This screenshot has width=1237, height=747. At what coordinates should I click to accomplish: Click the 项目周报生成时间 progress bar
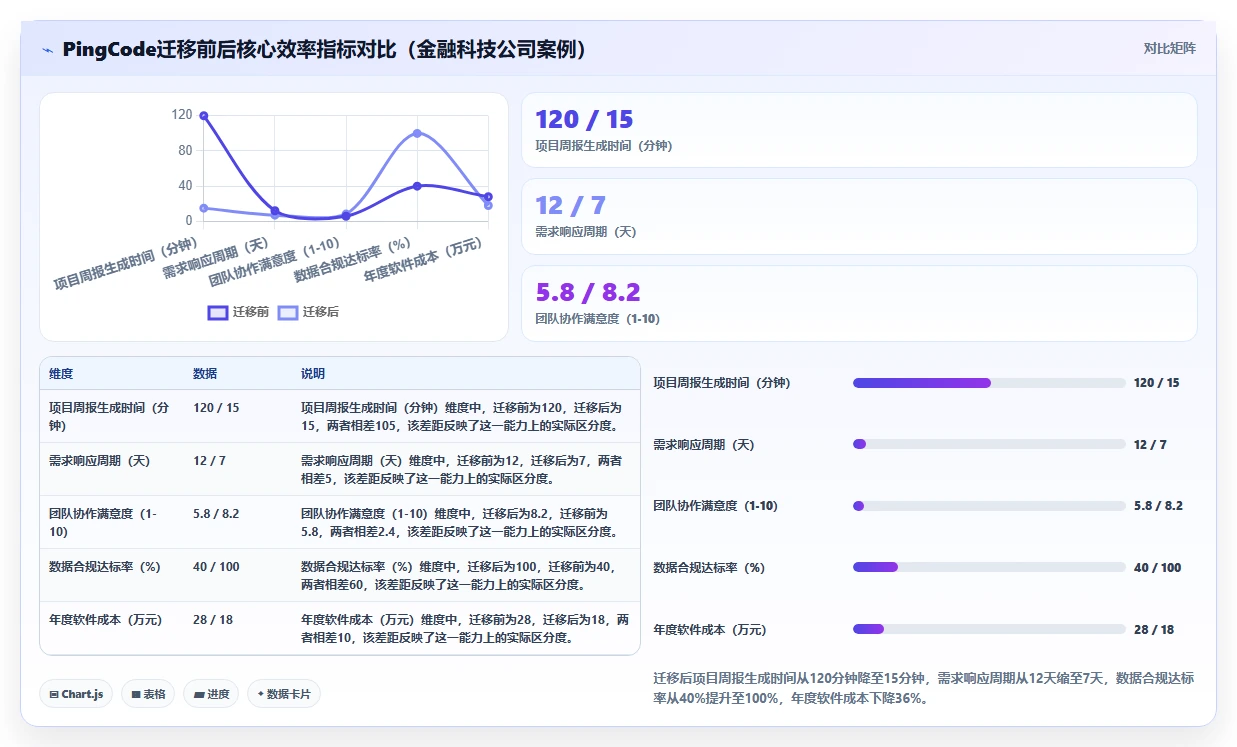[989, 383]
